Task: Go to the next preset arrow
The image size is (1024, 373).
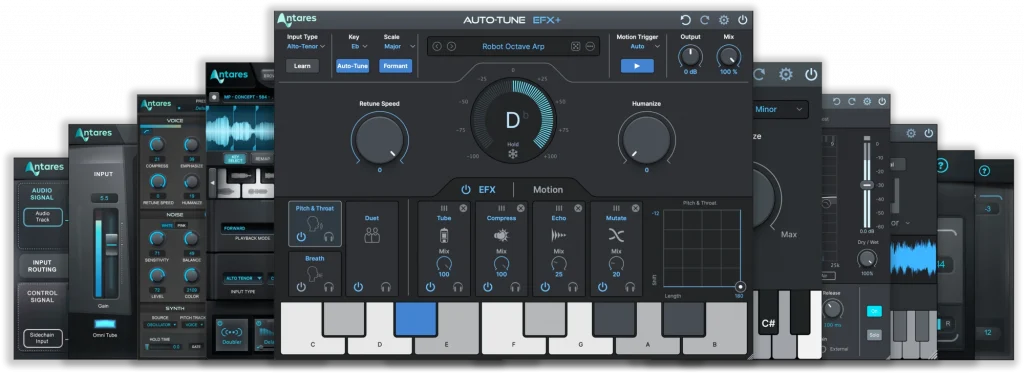Action: point(451,46)
